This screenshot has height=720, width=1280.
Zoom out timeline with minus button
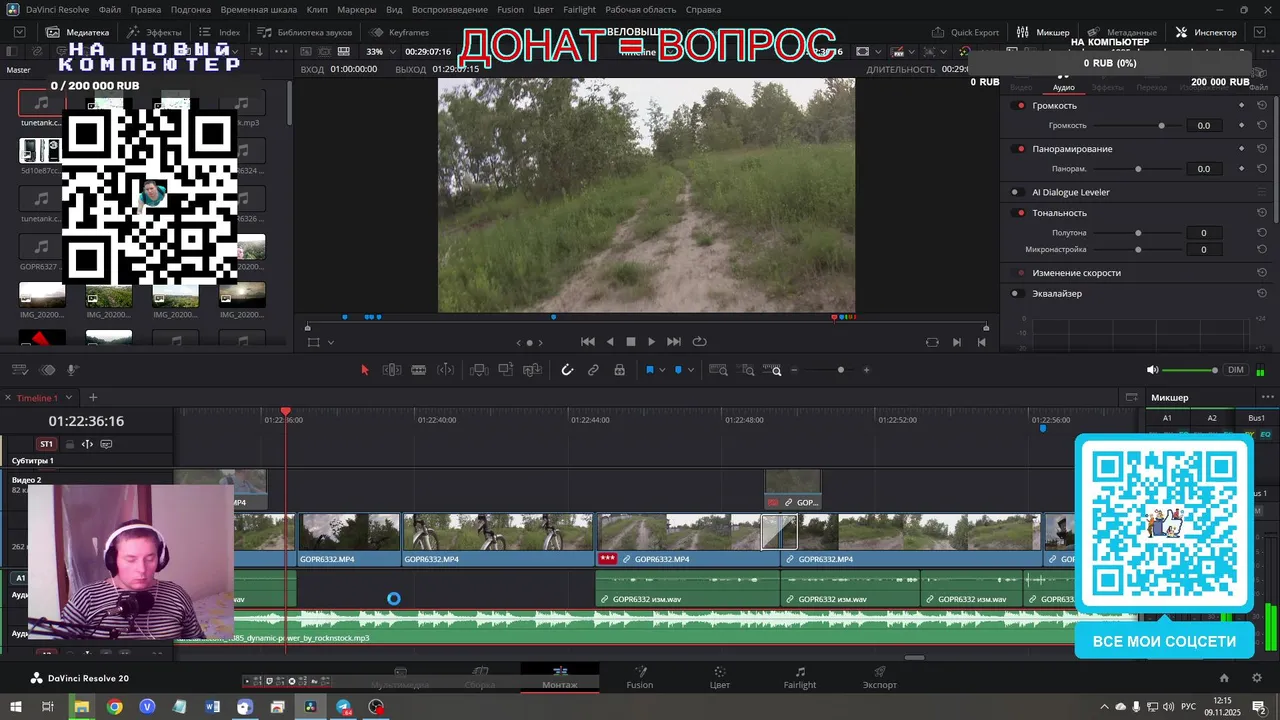click(795, 370)
